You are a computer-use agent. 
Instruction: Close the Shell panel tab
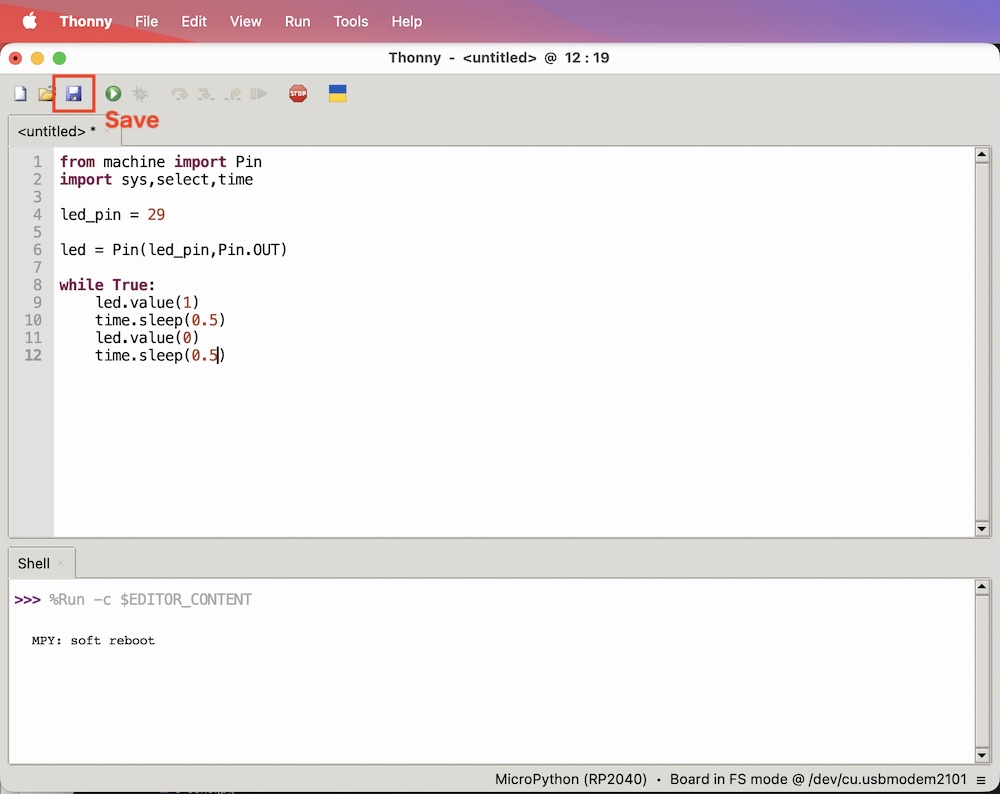61,563
